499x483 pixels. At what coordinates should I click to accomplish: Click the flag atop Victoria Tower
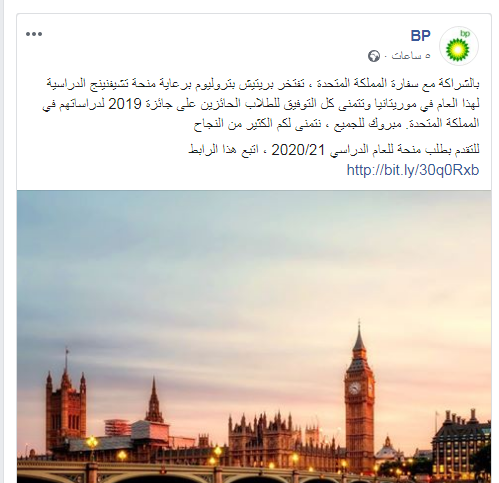pyautogui.click(x=68, y=350)
